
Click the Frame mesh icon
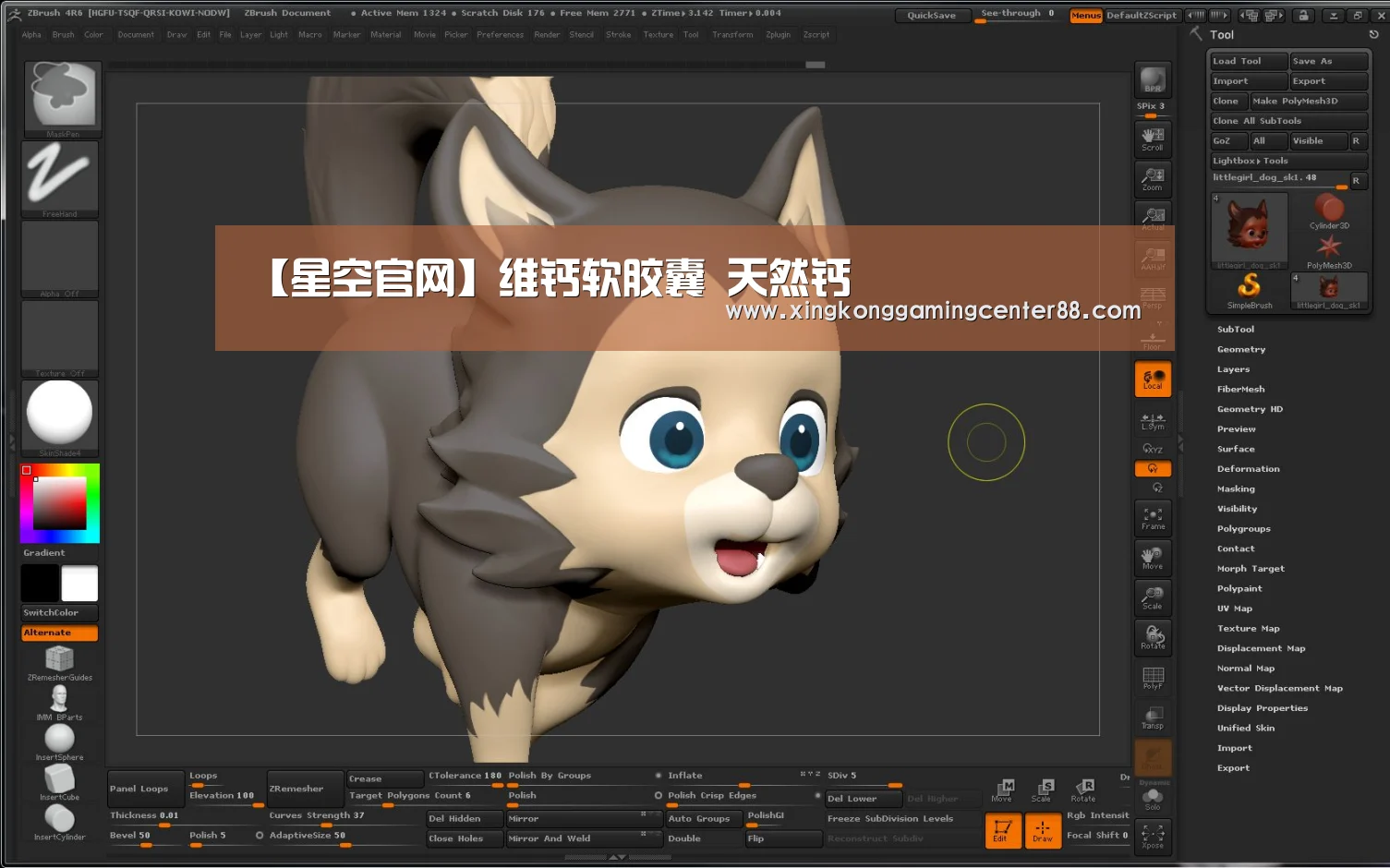point(1153,519)
